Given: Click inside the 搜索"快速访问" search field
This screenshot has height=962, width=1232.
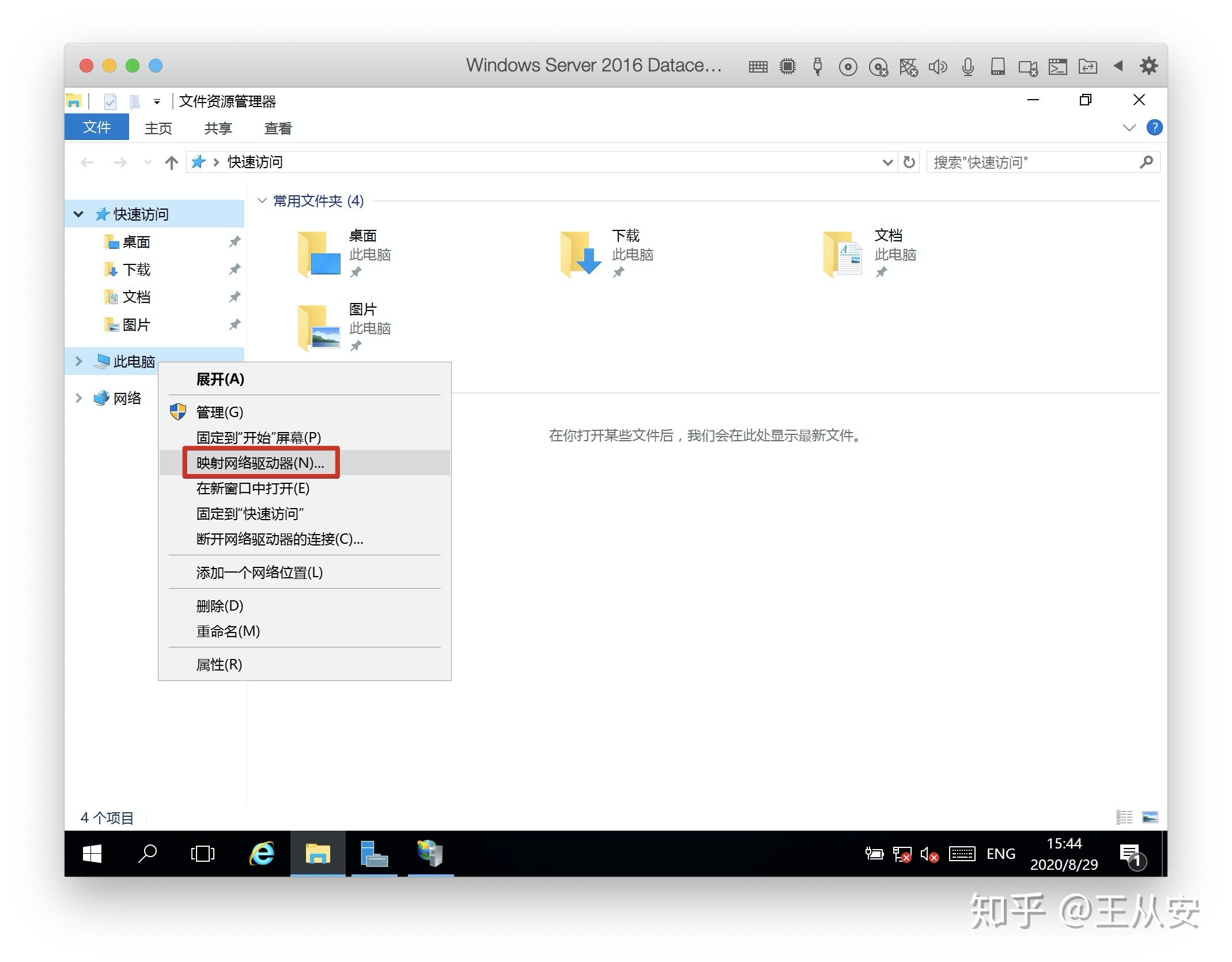Looking at the screenshot, I should coord(1026,162).
